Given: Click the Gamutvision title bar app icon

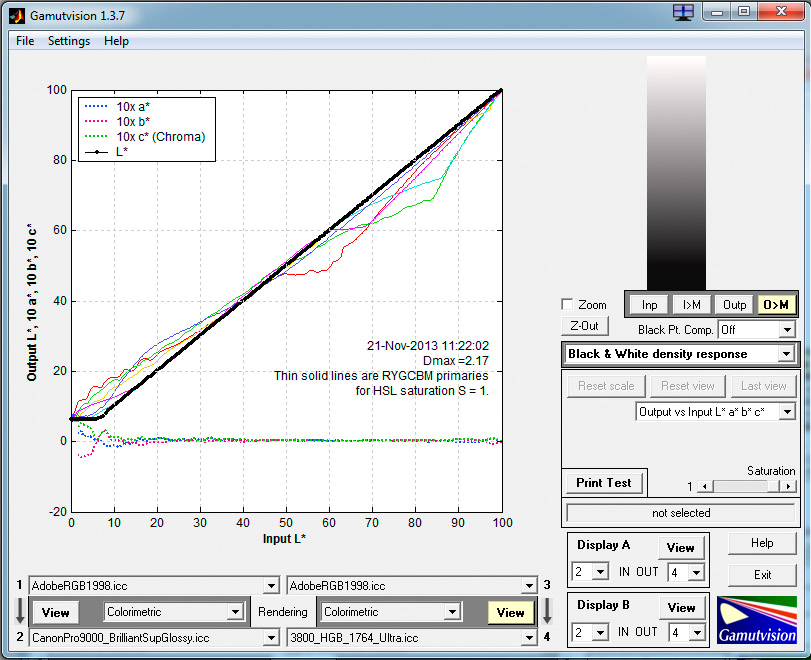Looking at the screenshot, I should point(17,12).
